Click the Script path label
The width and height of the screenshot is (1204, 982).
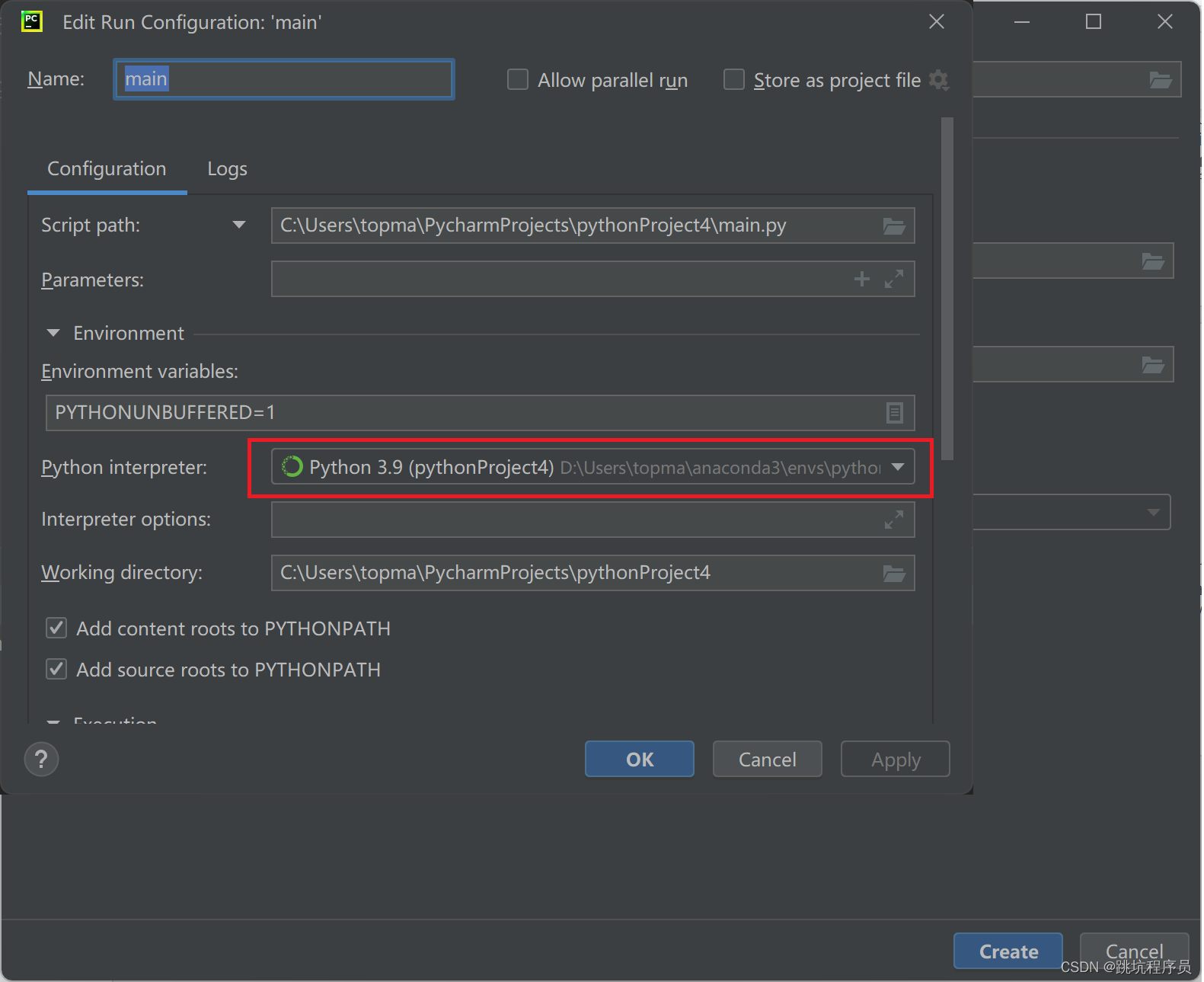[91, 225]
